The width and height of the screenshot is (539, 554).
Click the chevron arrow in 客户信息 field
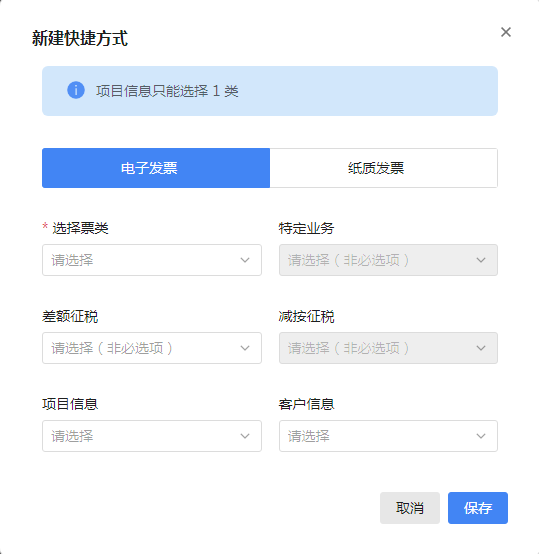[x=481, y=436]
